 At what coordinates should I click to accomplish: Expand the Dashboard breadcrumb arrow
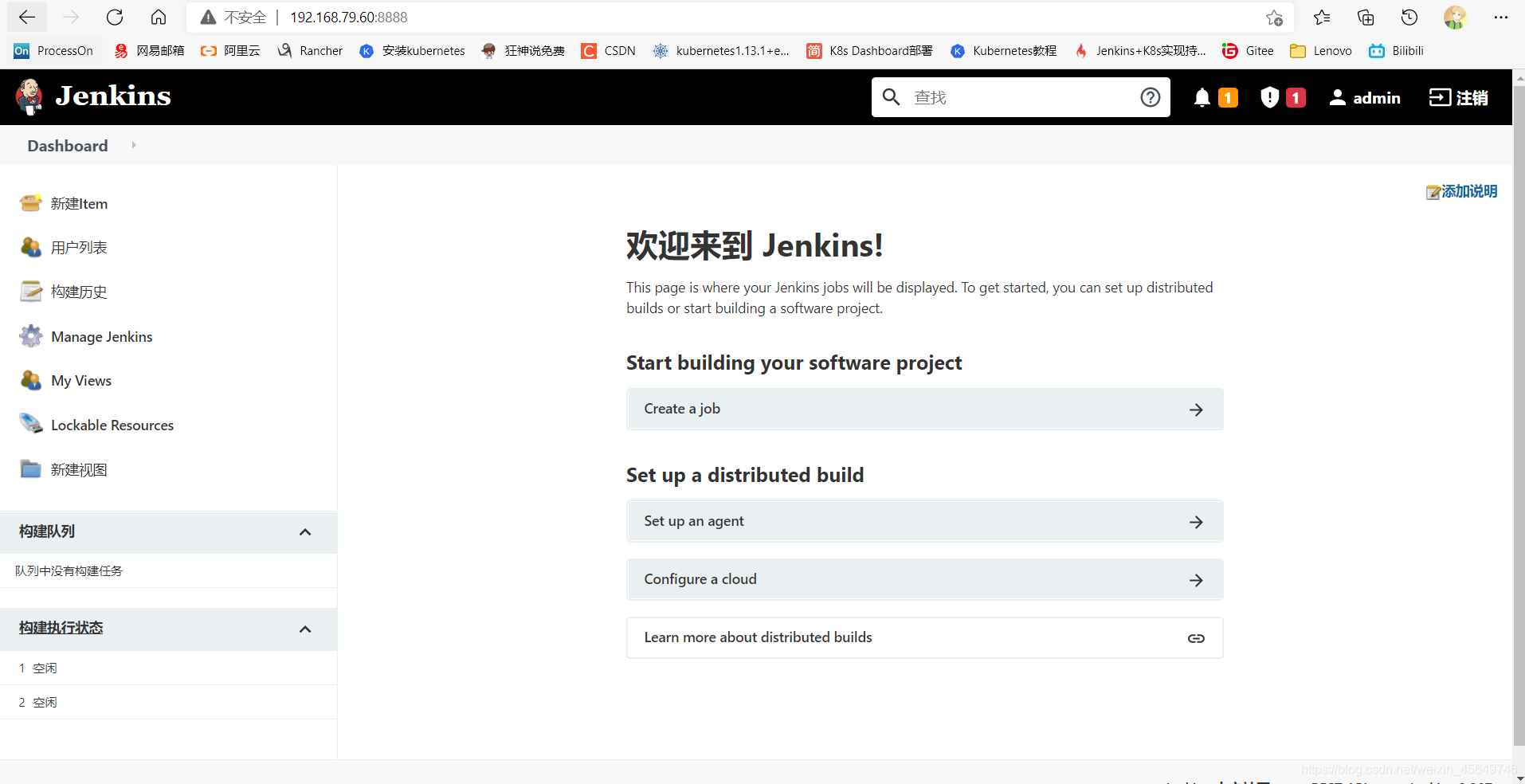[x=134, y=145]
